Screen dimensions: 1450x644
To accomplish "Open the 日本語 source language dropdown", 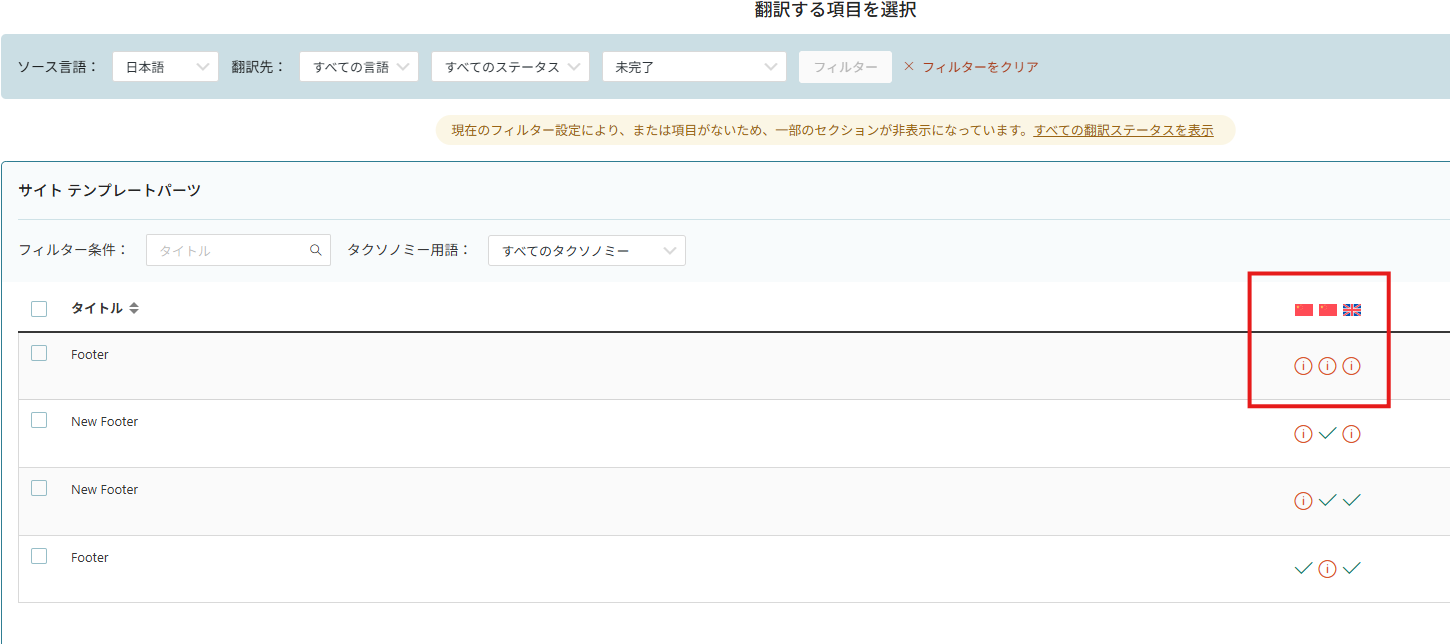I will pos(165,67).
